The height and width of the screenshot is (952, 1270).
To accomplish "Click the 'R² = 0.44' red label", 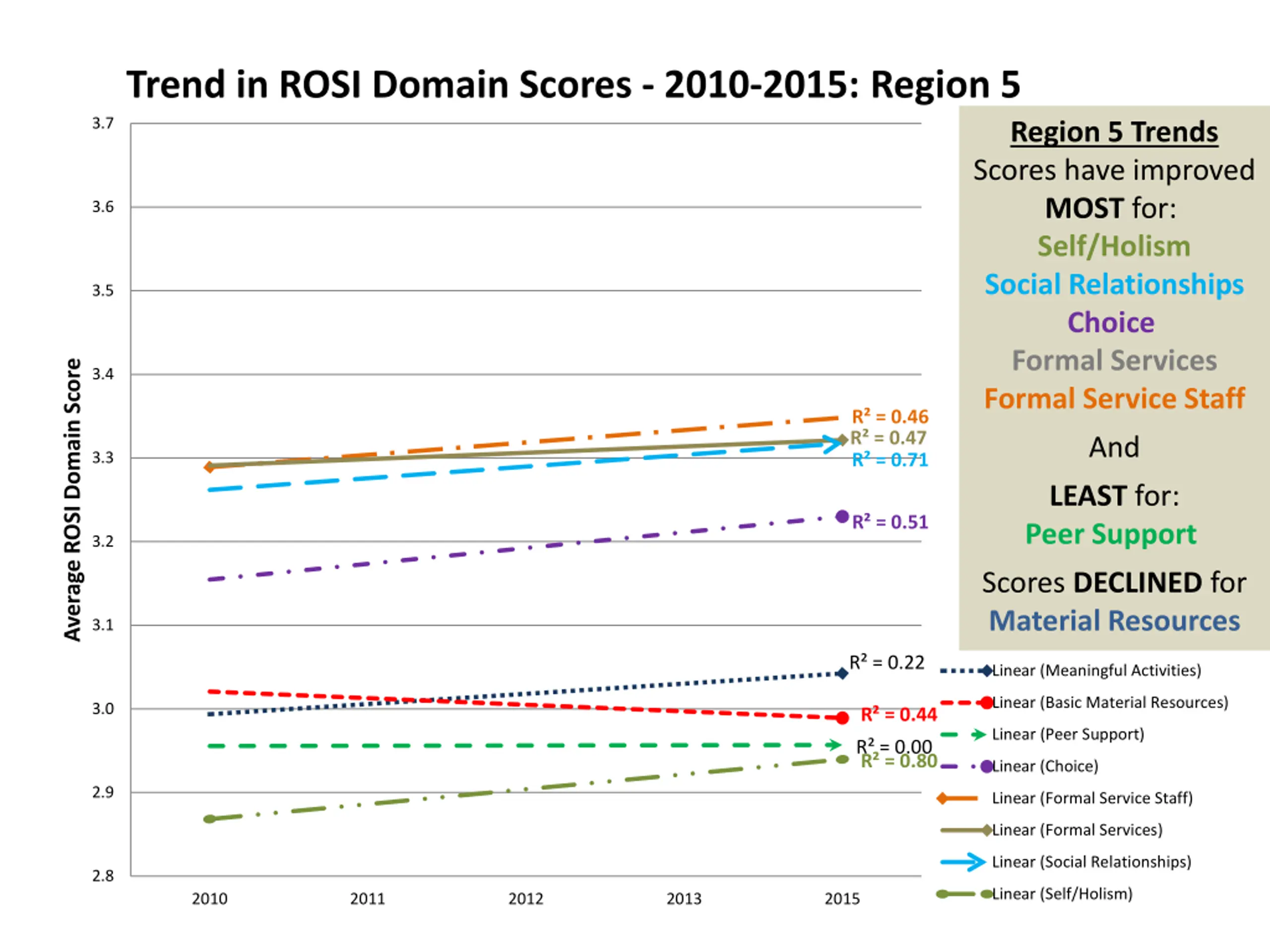I will click(x=898, y=714).
